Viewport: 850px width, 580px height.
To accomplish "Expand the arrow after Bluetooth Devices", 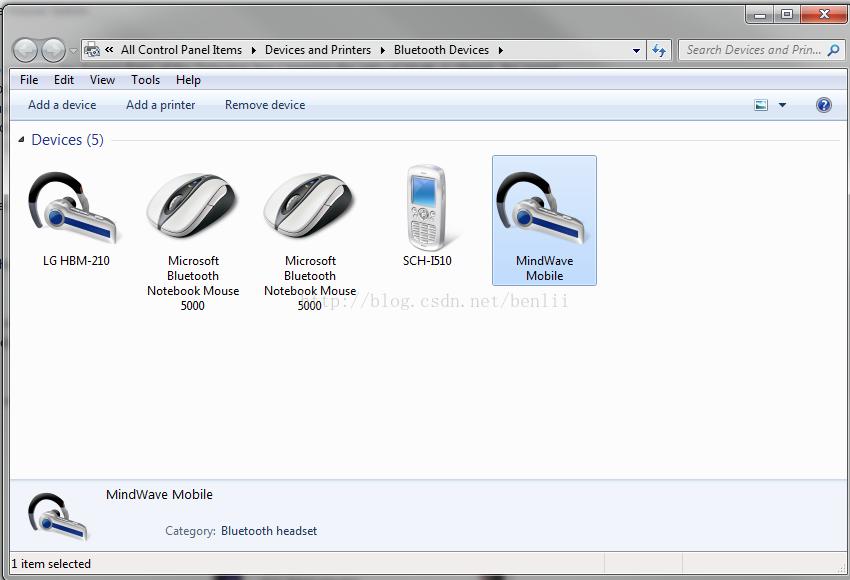I will 500,50.
